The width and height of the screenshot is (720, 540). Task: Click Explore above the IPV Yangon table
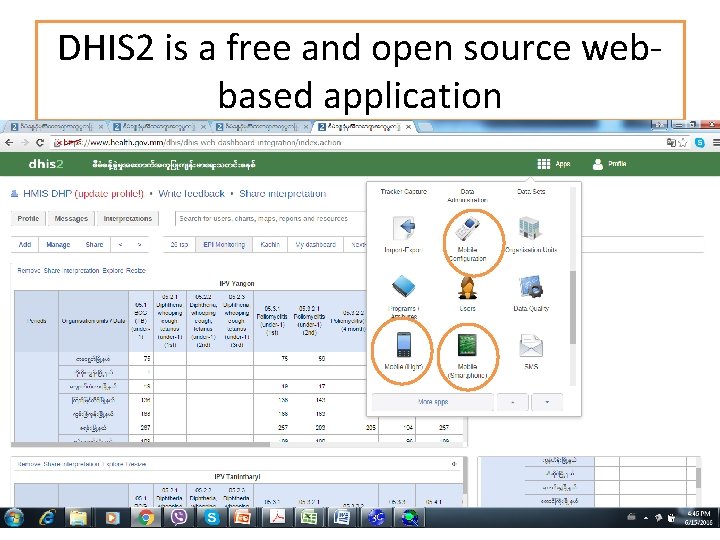coord(114,270)
